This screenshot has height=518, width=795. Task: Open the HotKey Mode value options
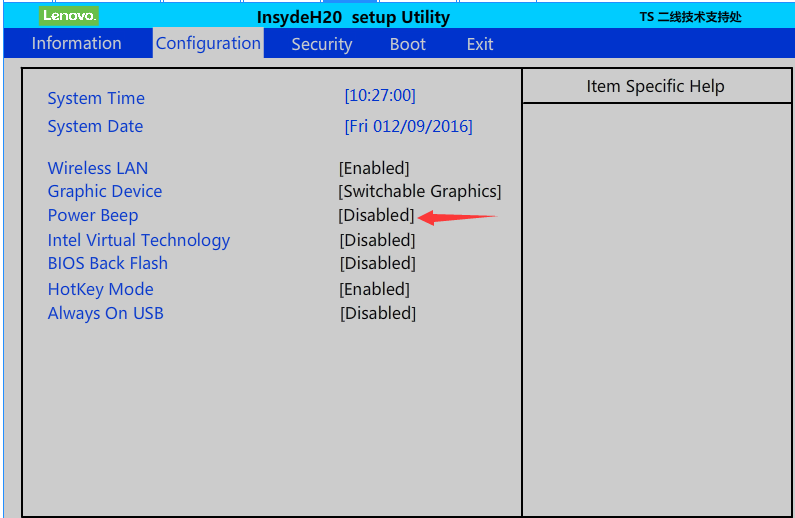click(374, 289)
